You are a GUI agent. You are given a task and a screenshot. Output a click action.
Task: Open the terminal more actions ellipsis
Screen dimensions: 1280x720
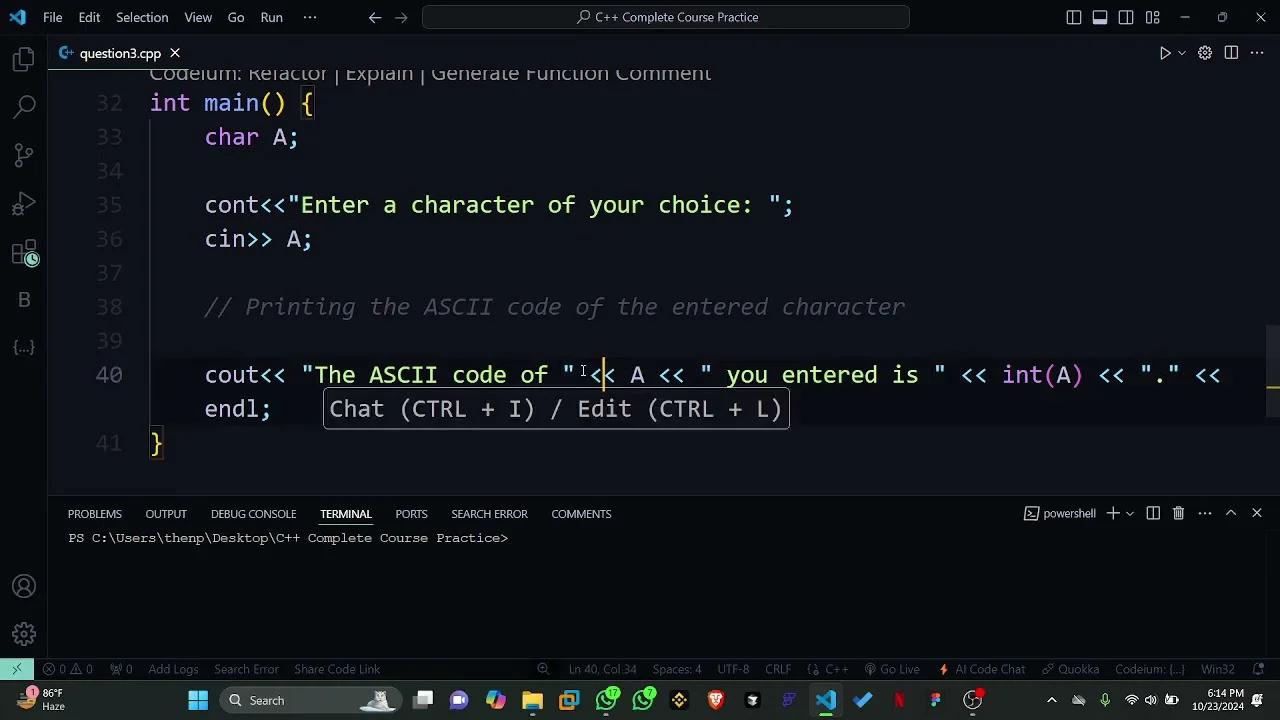(1204, 513)
